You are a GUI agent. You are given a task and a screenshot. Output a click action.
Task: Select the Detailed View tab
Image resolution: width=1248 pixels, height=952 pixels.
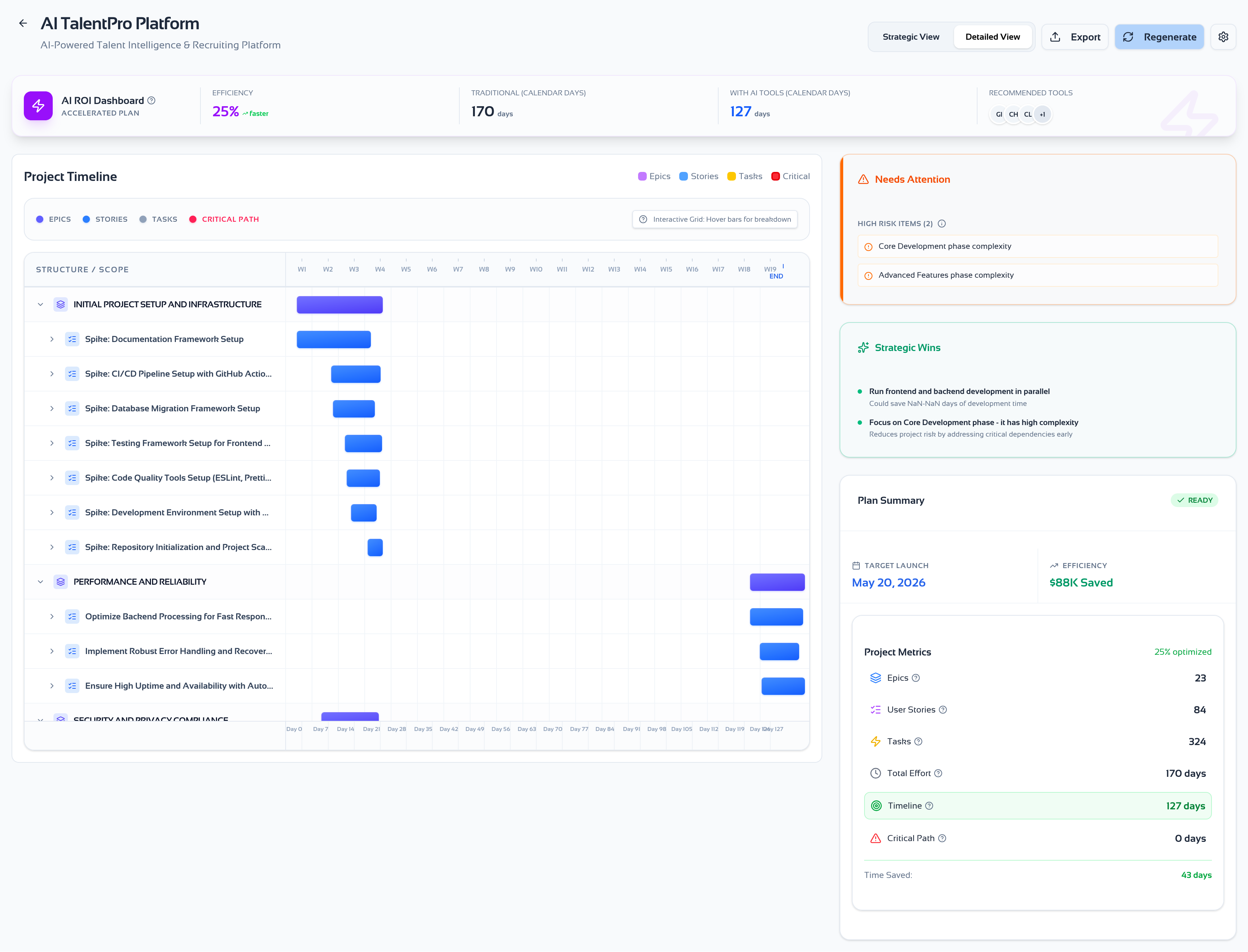pos(992,36)
